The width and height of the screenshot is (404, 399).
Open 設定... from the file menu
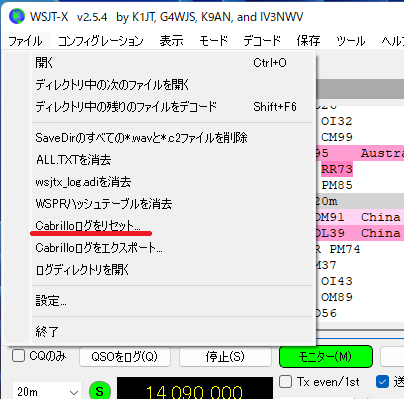(172, 301)
